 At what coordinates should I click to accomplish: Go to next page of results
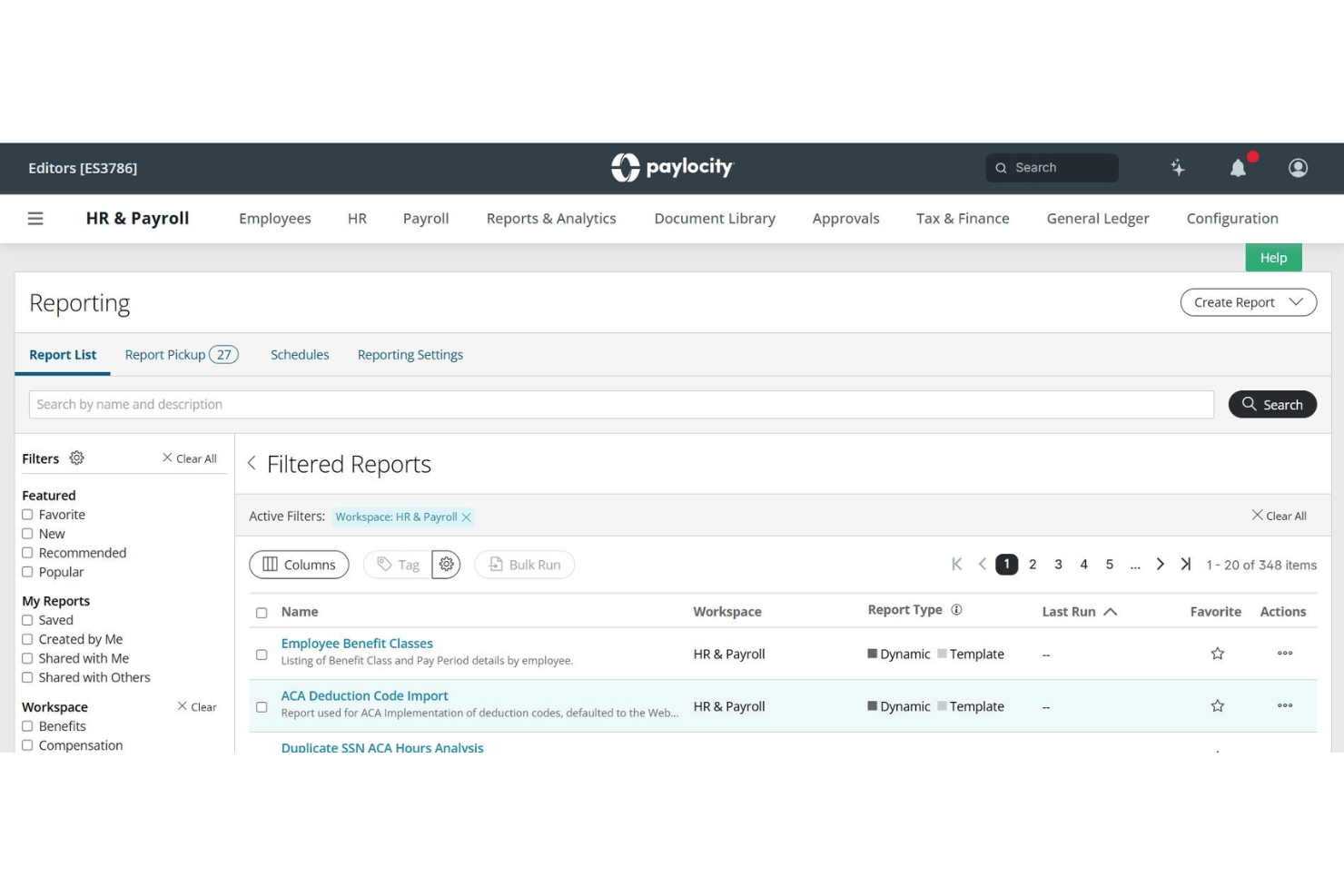click(x=1160, y=565)
